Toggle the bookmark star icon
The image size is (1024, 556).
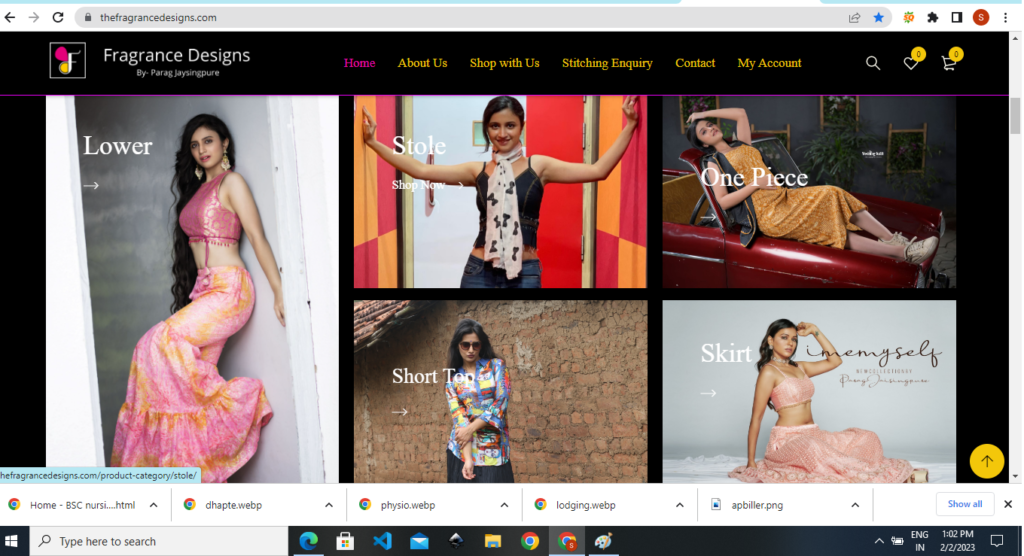coord(879,18)
